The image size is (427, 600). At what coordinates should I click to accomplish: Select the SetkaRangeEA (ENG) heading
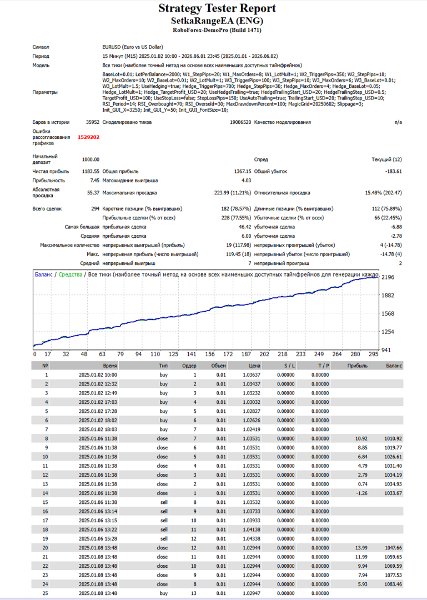pyautogui.click(x=217, y=21)
